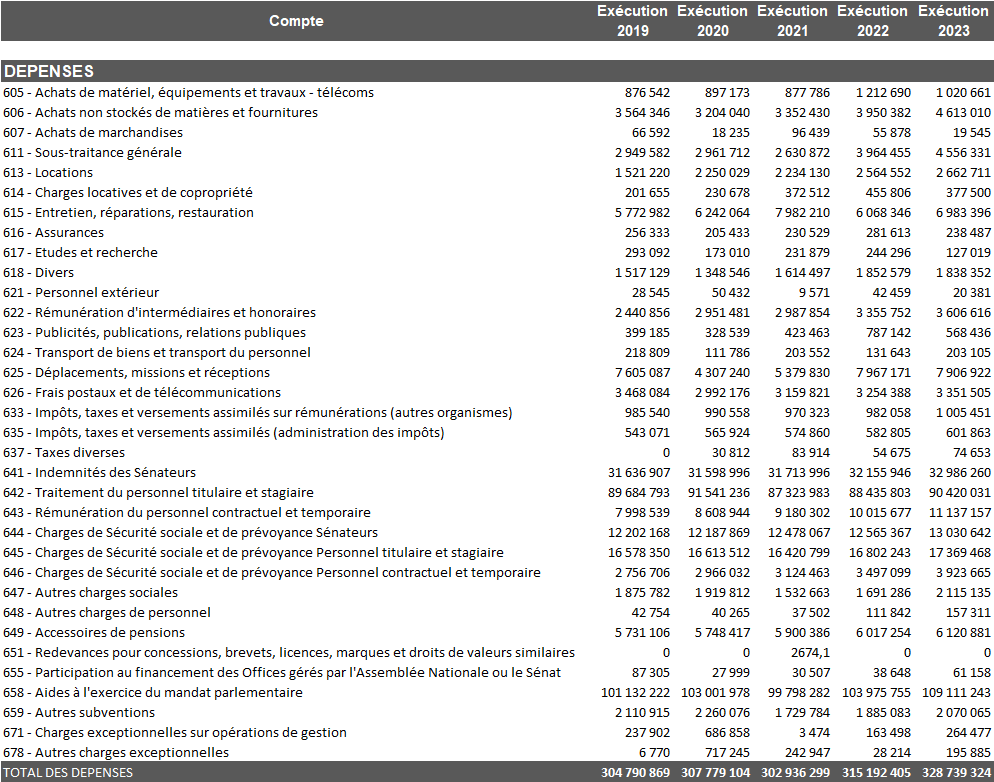Image resolution: width=994 pixels, height=782 pixels.
Task: Click the Compte column header
Action: click(x=296, y=21)
